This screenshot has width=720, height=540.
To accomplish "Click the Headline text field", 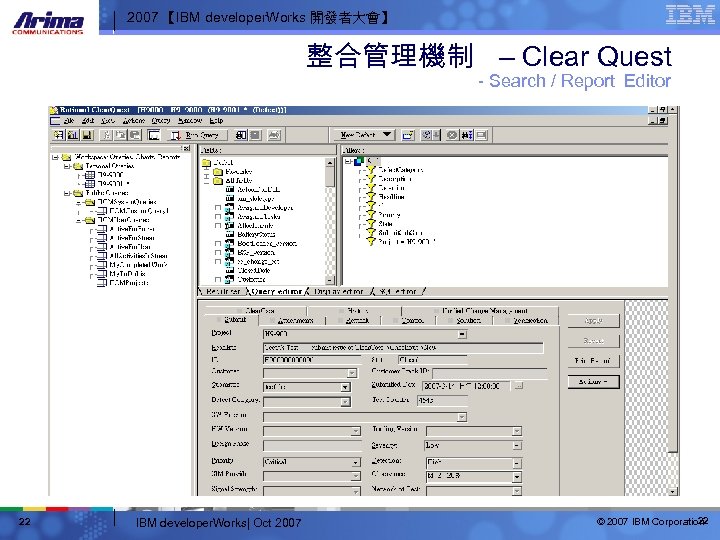I will [x=403, y=348].
